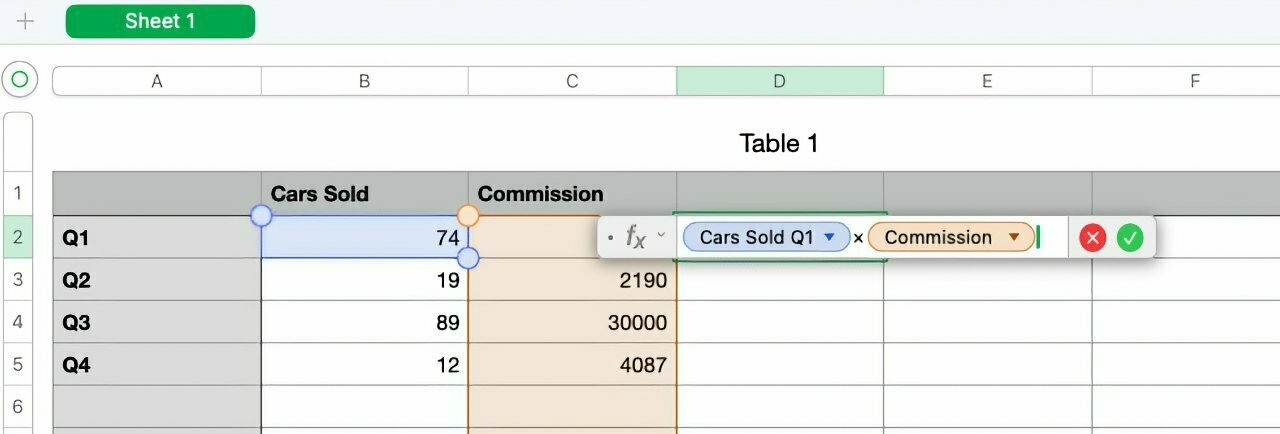This screenshot has height=434, width=1280.
Task: Click the cell containing 30000
Action: coord(572,322)
